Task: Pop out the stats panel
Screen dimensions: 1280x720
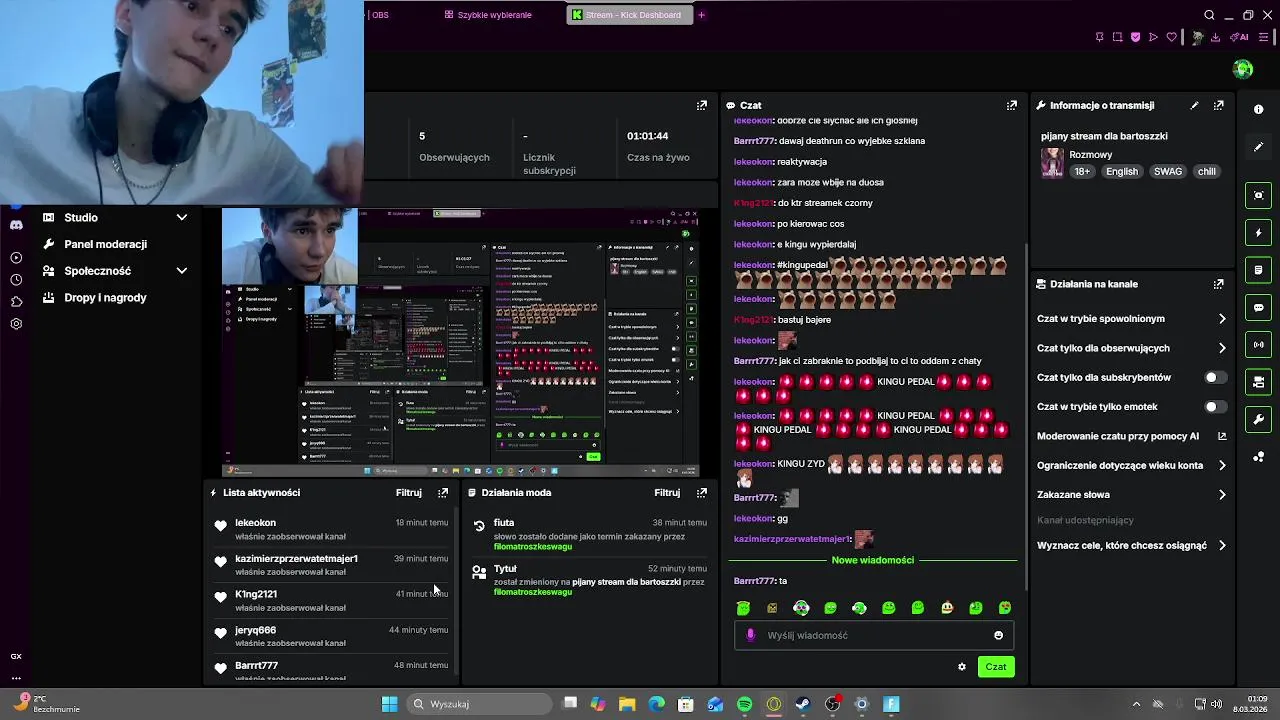Action: pos(702,105)
